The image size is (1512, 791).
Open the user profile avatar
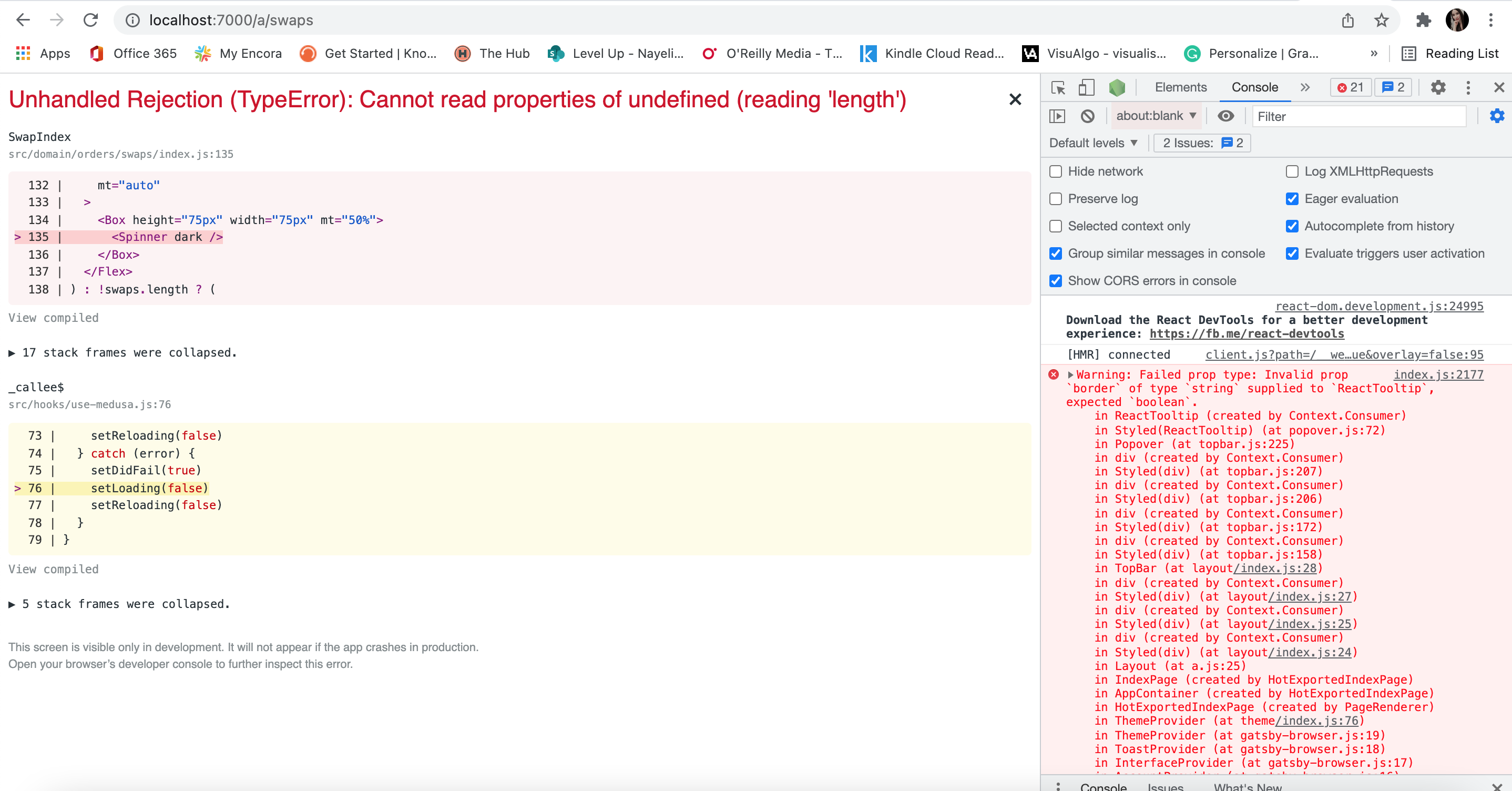click(1457, 21)
